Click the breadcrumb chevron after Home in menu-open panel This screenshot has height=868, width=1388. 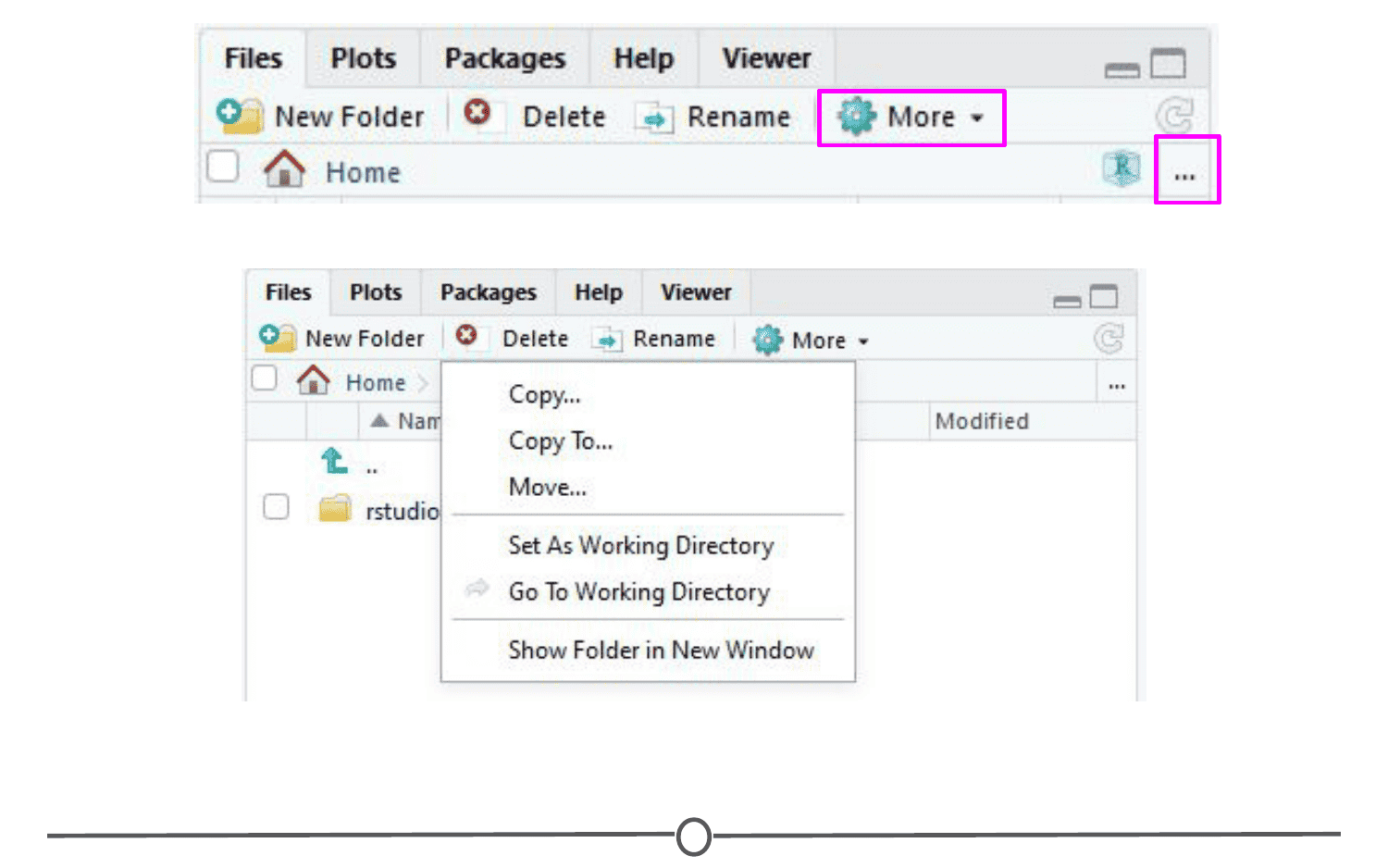coord(423,383)
